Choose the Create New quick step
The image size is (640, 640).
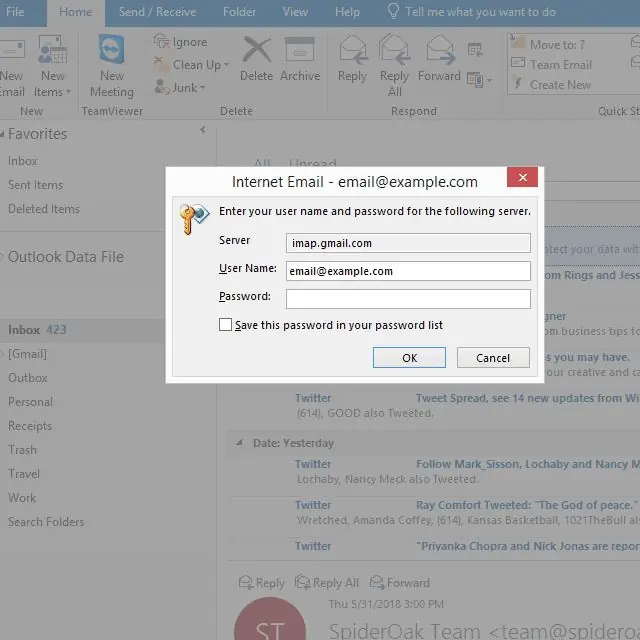point(551,84)
